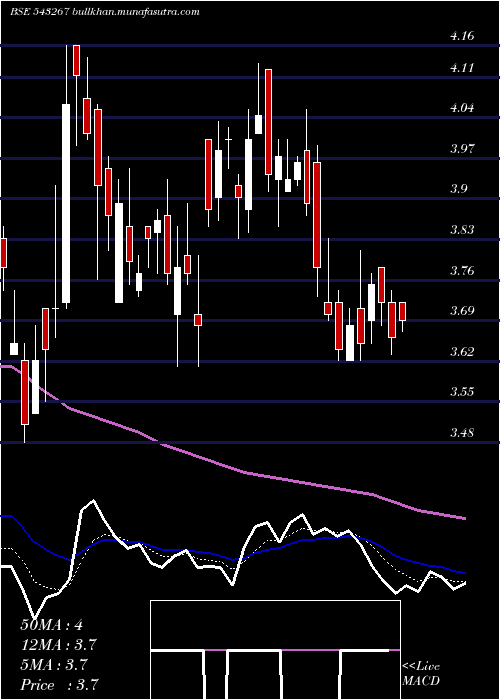Viewport: 500px width, 700px height.
Task: Click the 3.9 price axis label
Action: (x=459, y=189)
